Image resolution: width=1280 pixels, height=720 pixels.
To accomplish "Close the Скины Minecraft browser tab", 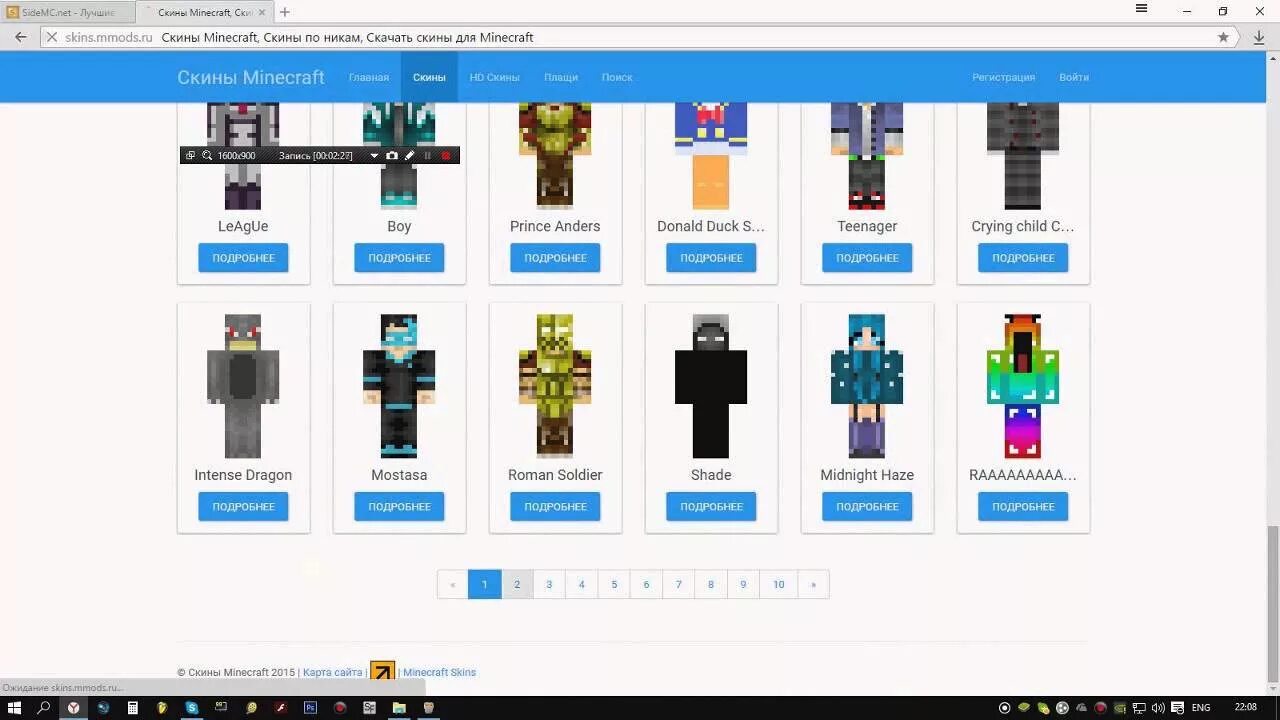I will point(263,12).
